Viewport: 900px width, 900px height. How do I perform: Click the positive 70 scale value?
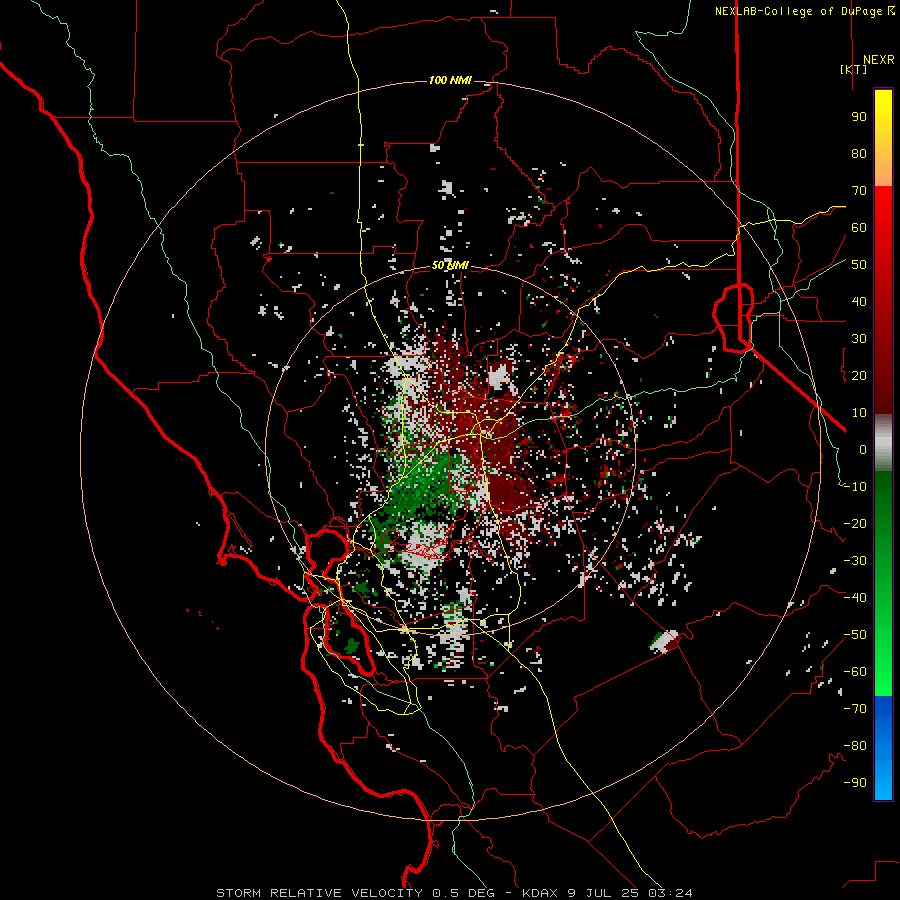859,191
